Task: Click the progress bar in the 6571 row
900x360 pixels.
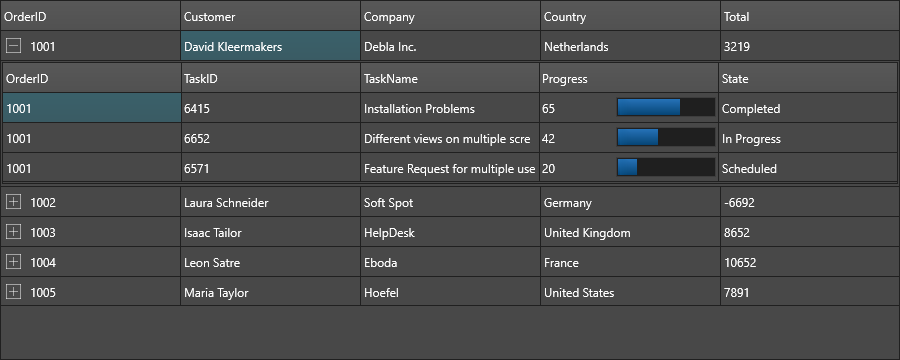Action: [666, 167]
